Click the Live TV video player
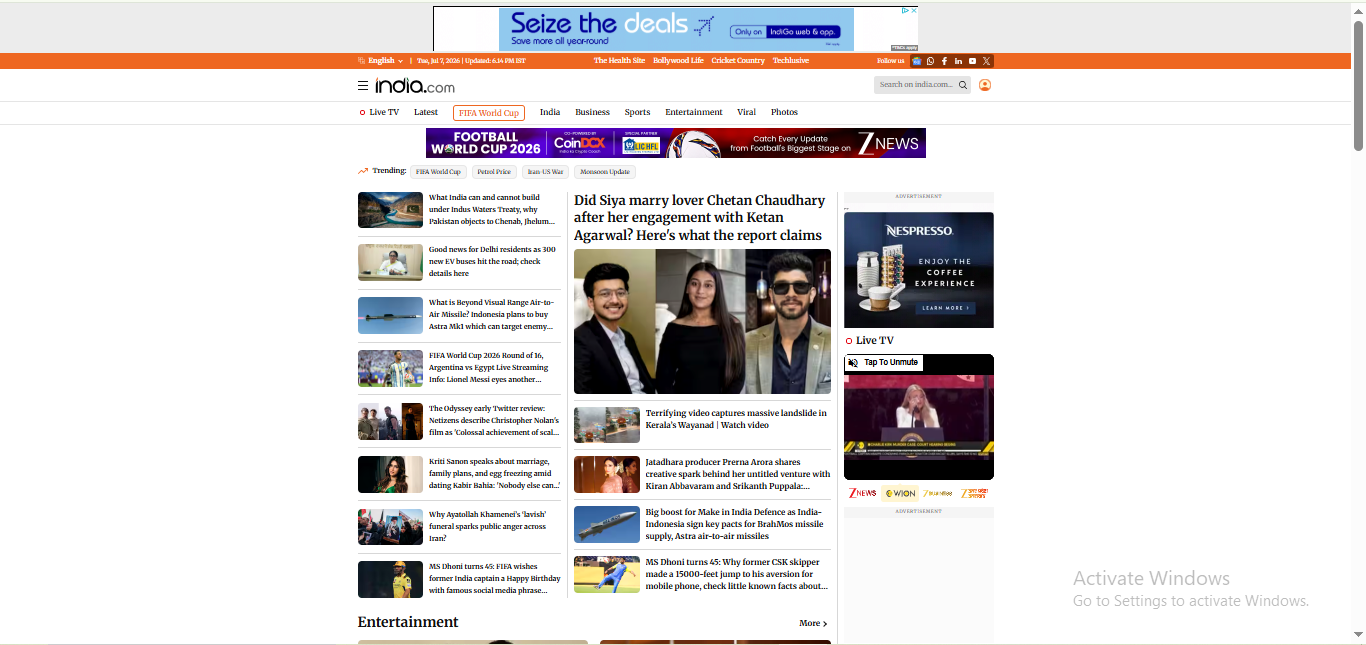This screenshot has width=1366, height=645. click(919, 417)
